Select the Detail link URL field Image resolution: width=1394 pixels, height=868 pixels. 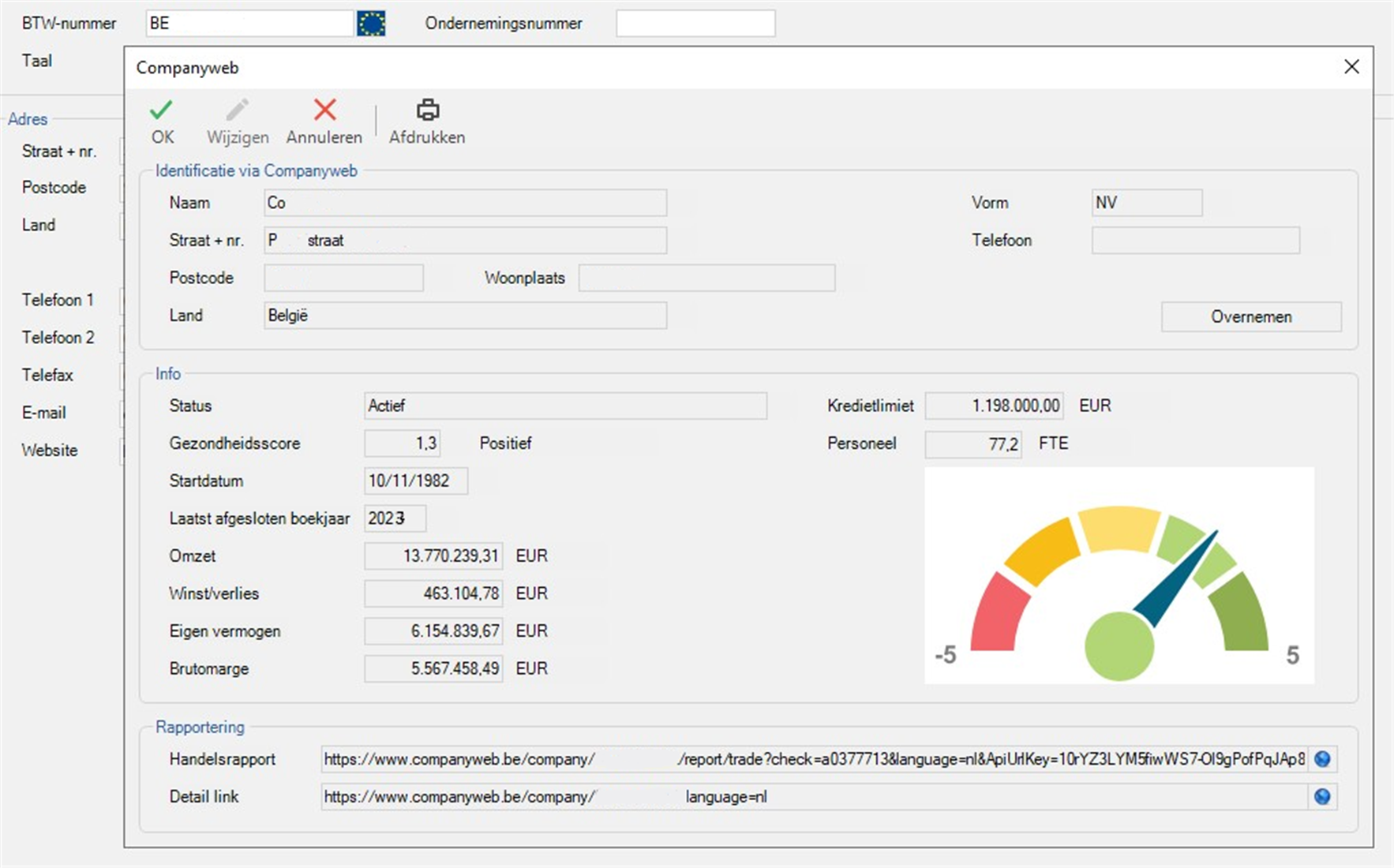tap(813, 797)
